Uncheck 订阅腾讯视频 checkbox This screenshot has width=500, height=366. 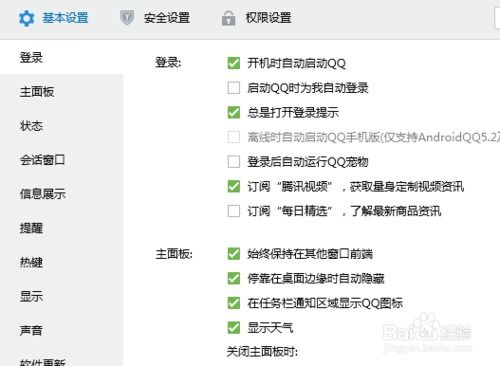[234, 186]
